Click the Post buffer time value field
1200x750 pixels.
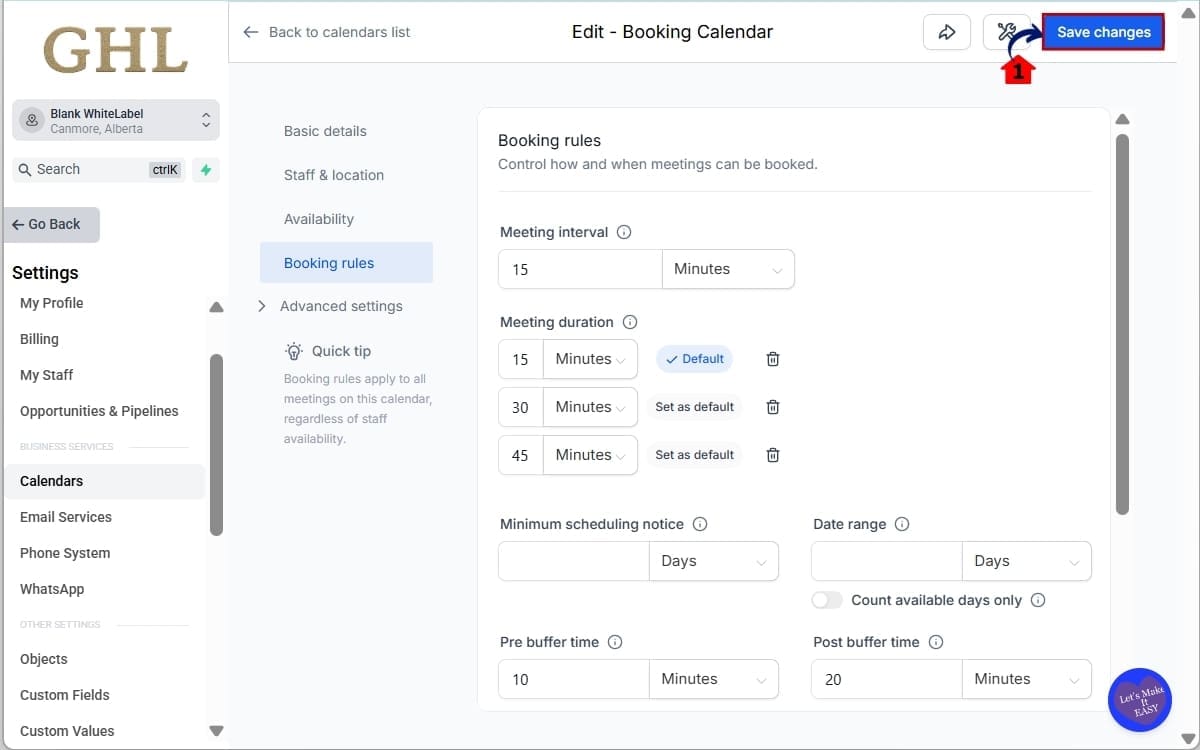coord(887,679)
